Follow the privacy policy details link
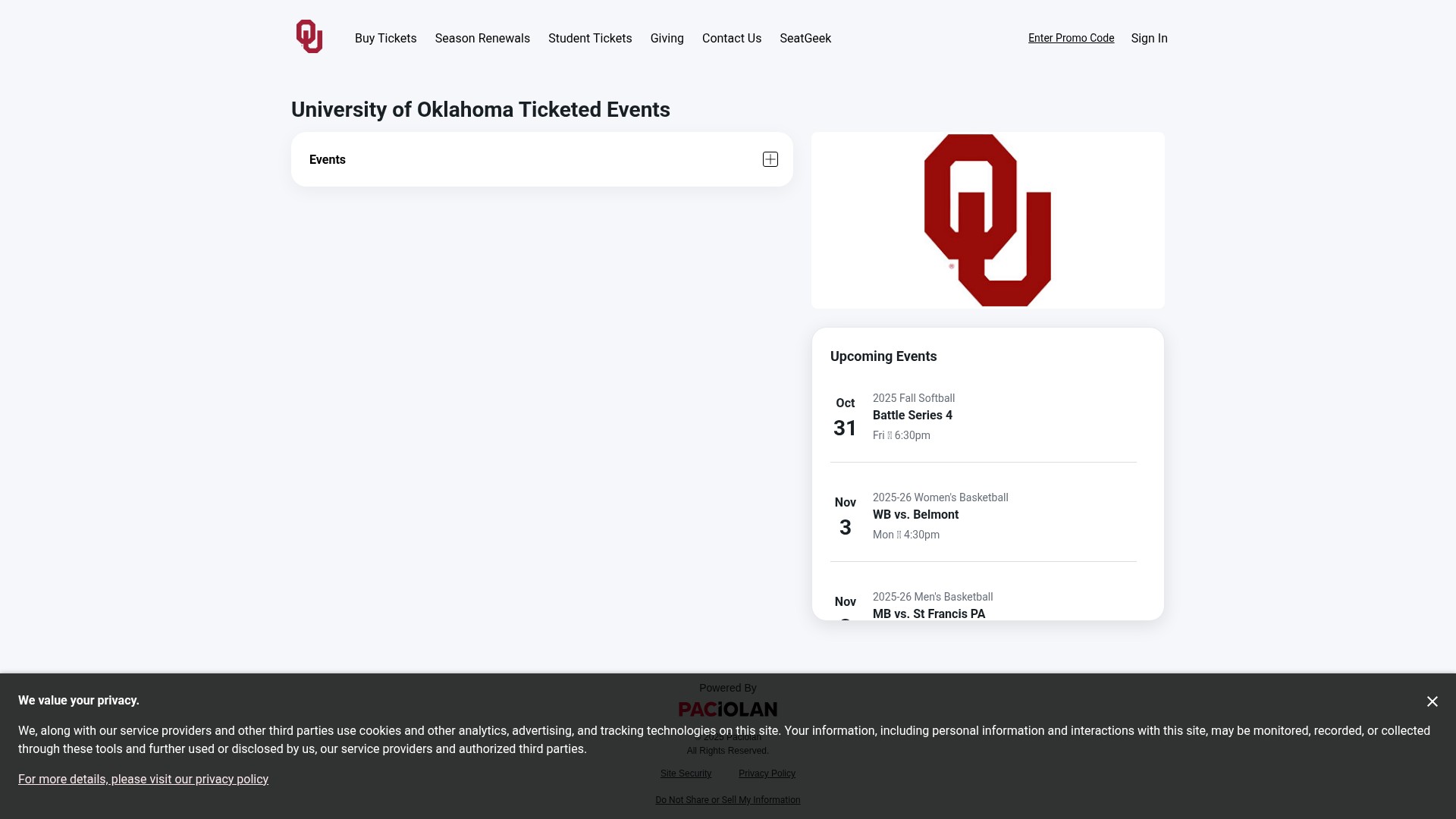The width and height of the screenshot is (1456, 819). click(x=143, y=779)
